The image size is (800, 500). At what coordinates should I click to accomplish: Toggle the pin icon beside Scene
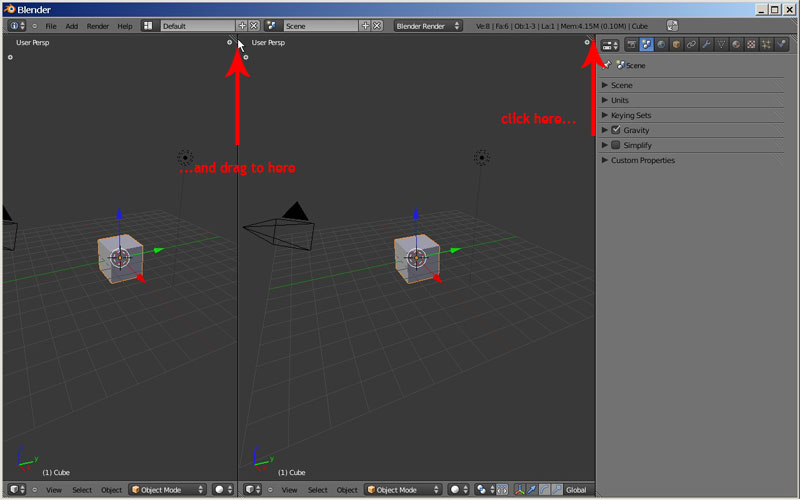coord(607,65)
